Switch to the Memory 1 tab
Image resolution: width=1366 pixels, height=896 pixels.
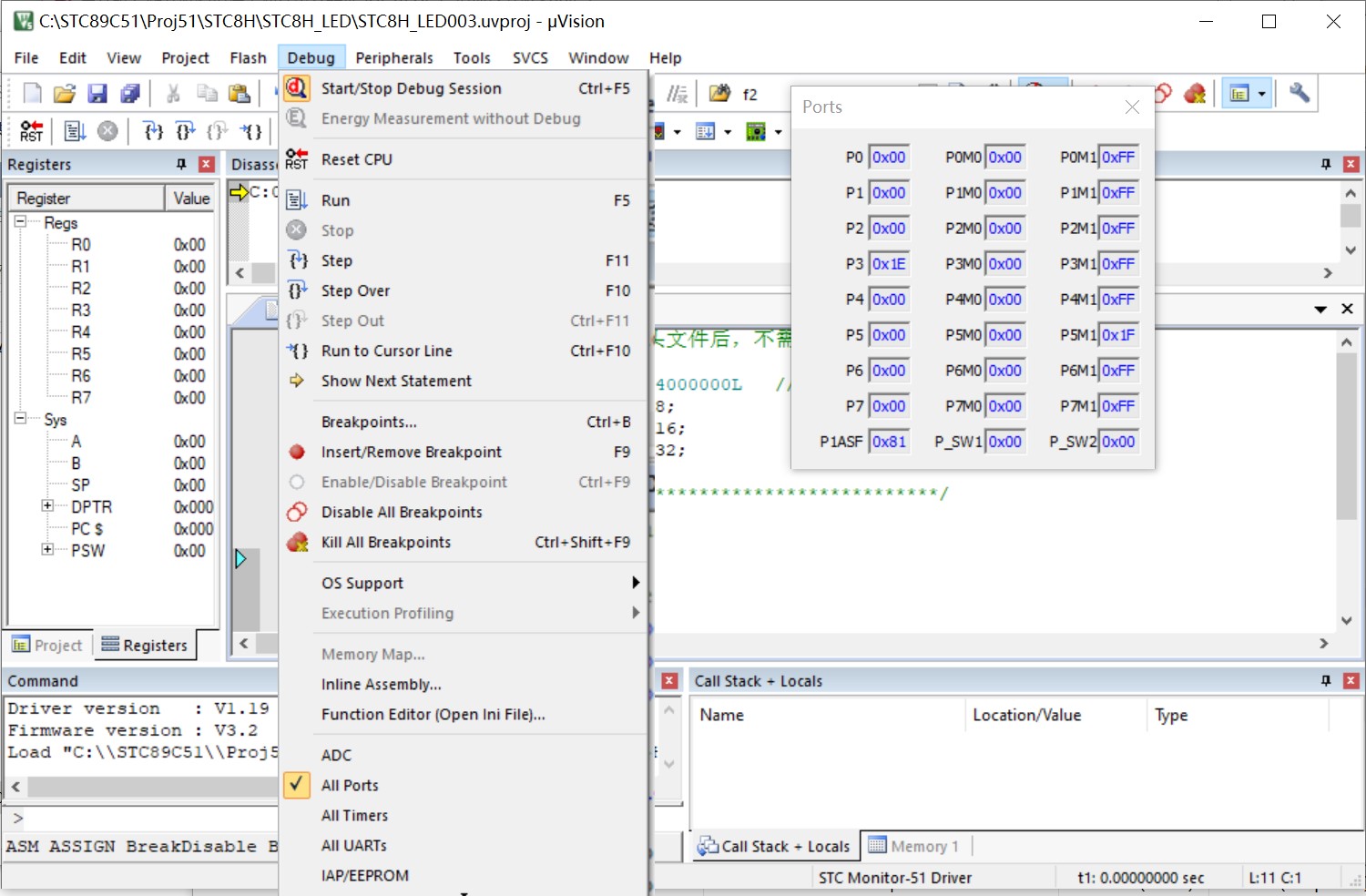914,846
